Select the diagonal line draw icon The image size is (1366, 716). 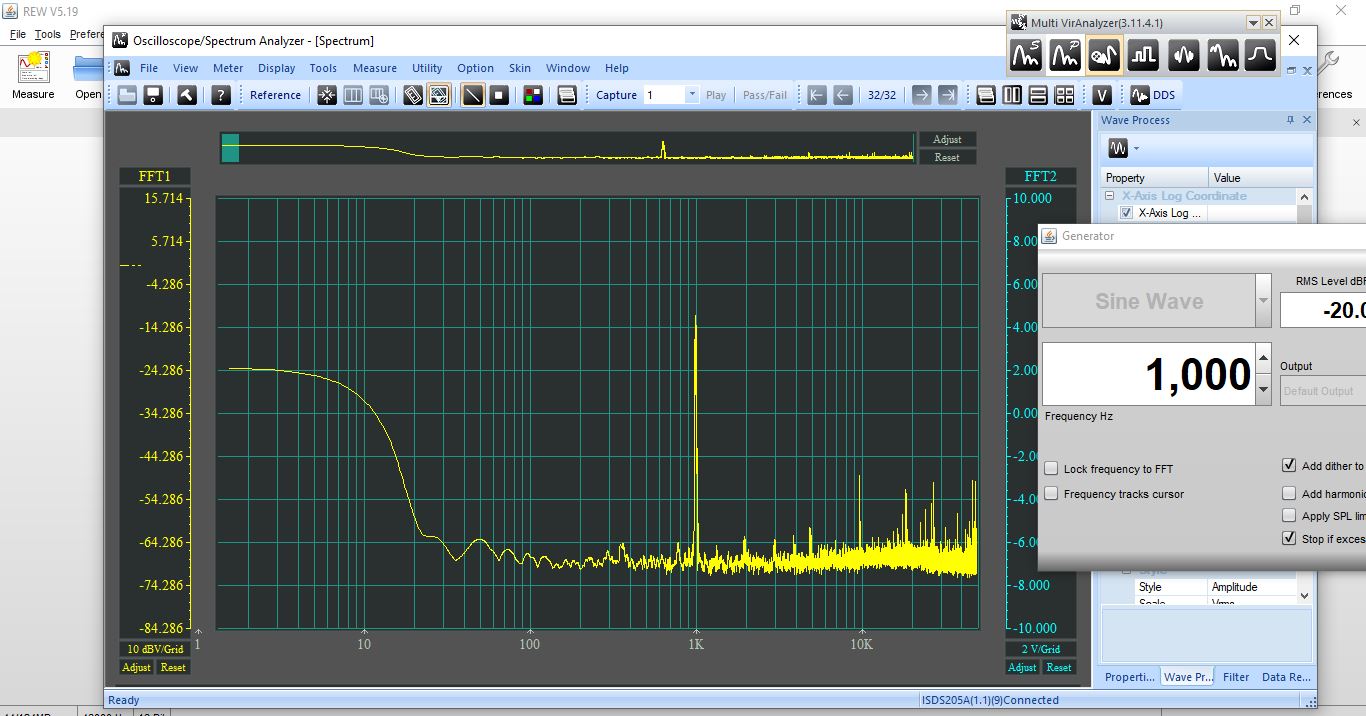click(473, 95)
